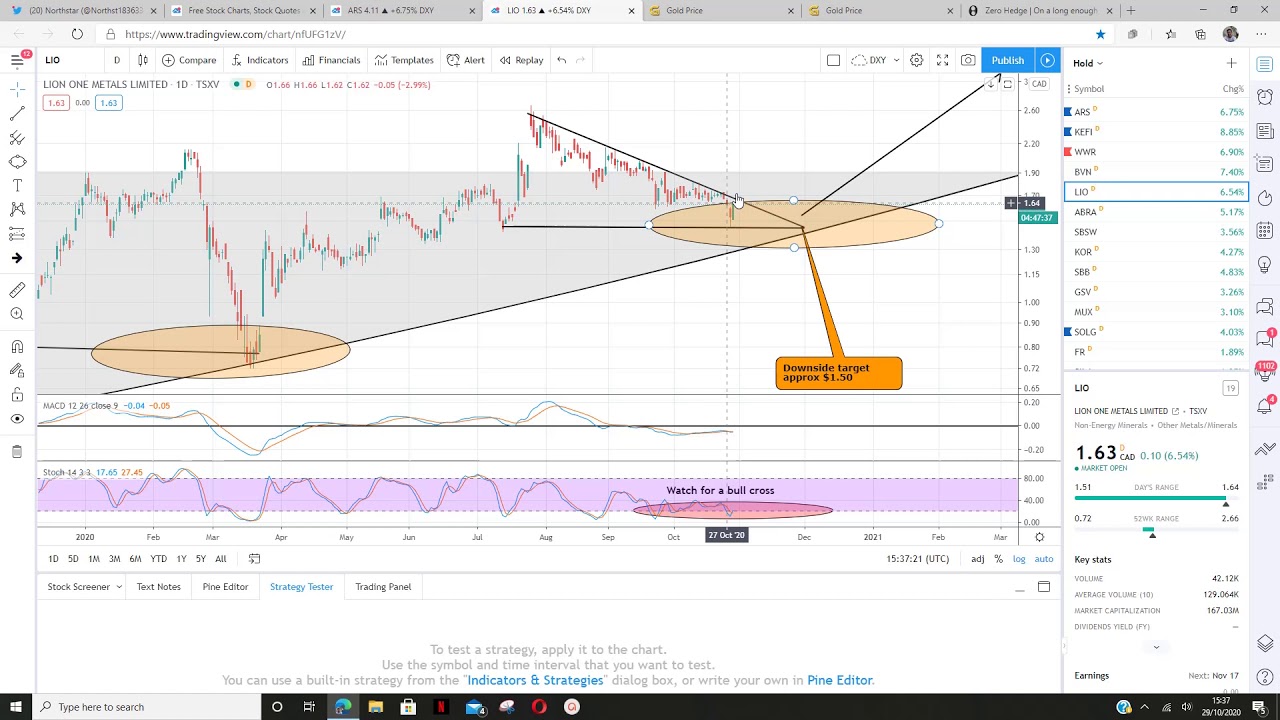Image resolution: width=1280 pixels, height=720 pixels.
Task: Toggle hide all drawings eye icon
Action: [17, 419]
